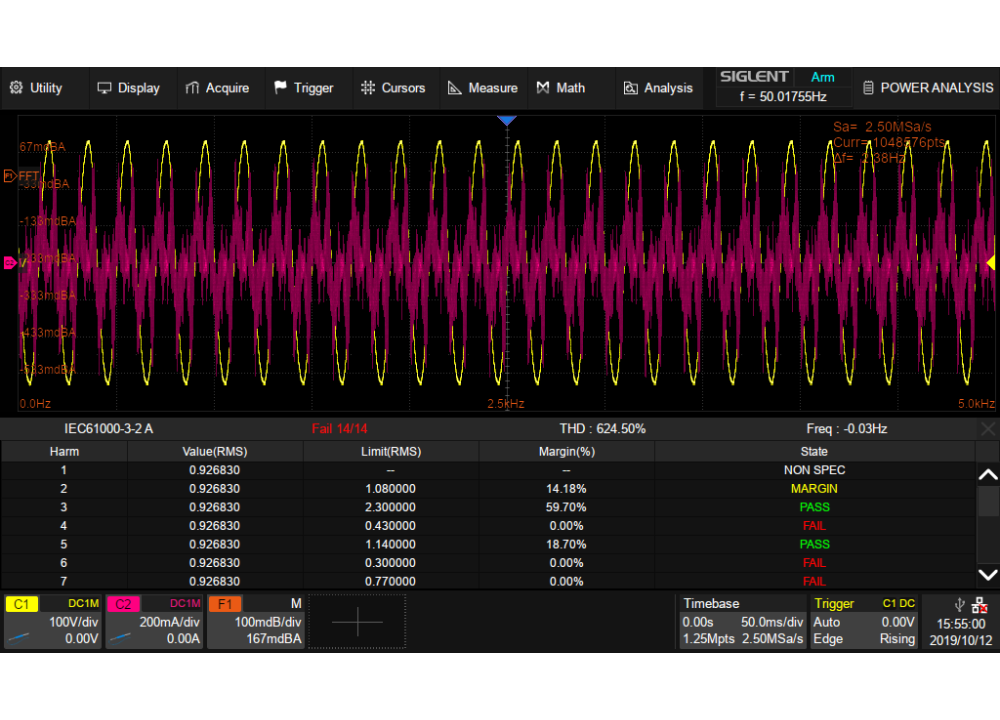Open the Measure ruler icon menu
The width and height of the screenshot is (1000, 720).
[x=455, y=88]
